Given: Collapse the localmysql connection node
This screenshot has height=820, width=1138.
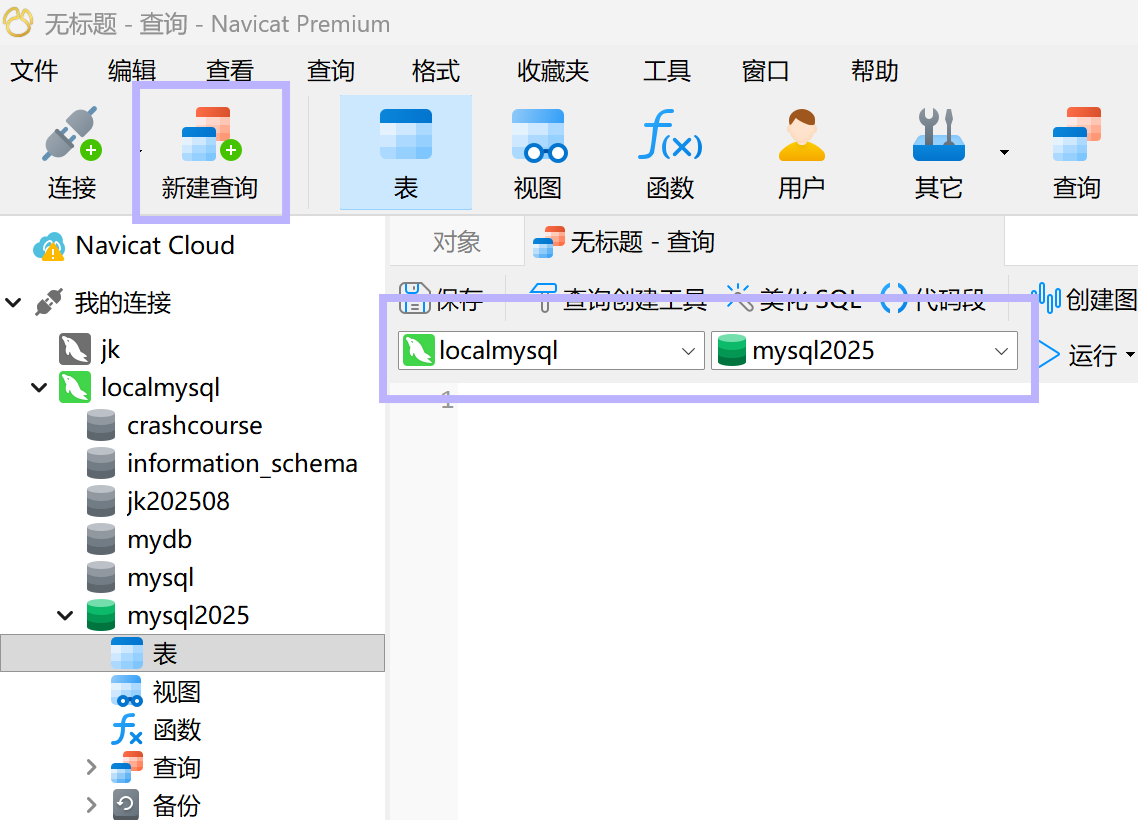Looking at the screenshot, I should [39, 388].
